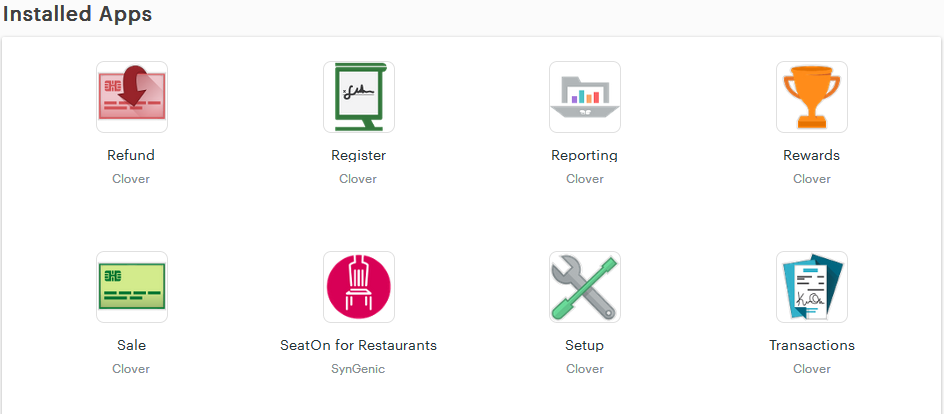The height and width of the screenshot is (414, 944).
Task: Click the Setup app name label
Action: pyautogui.click(x=585, y=345)
